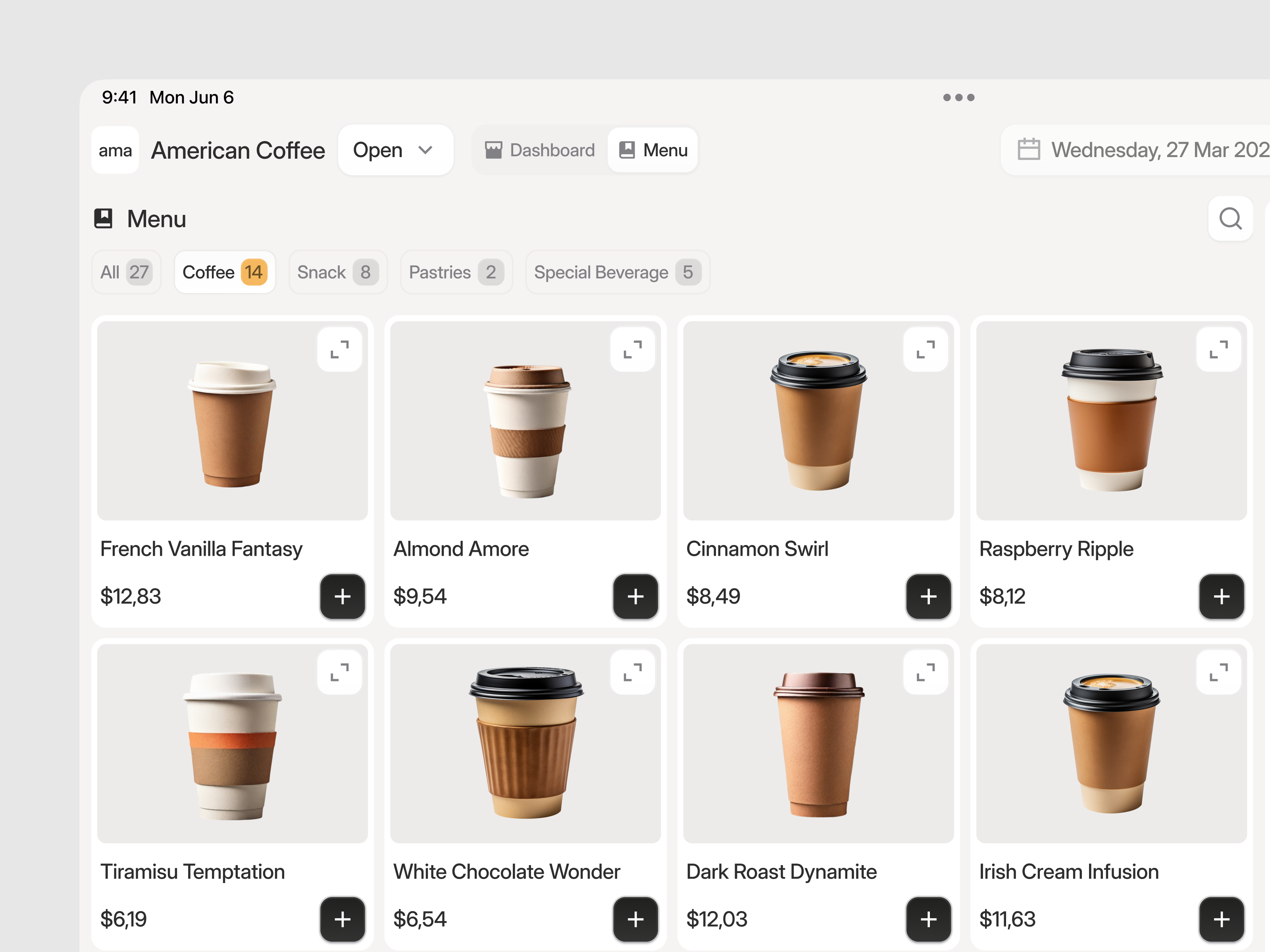The image size is (1270, 952).
Task: Expand the Cinnamon Swirl image preview icon
Action: click(x=926, y=349)
